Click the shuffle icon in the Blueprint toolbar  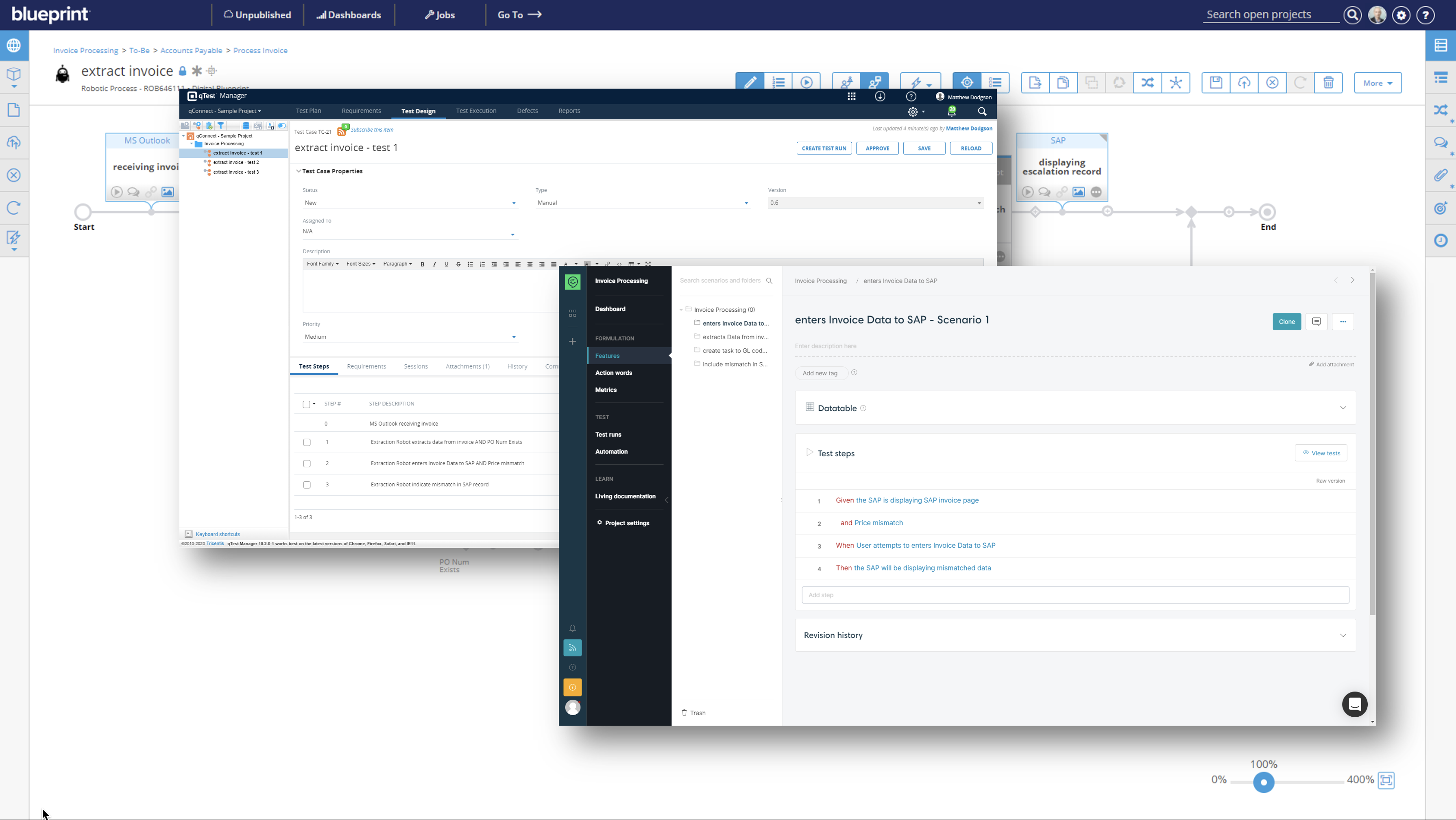click(1147, 83)
